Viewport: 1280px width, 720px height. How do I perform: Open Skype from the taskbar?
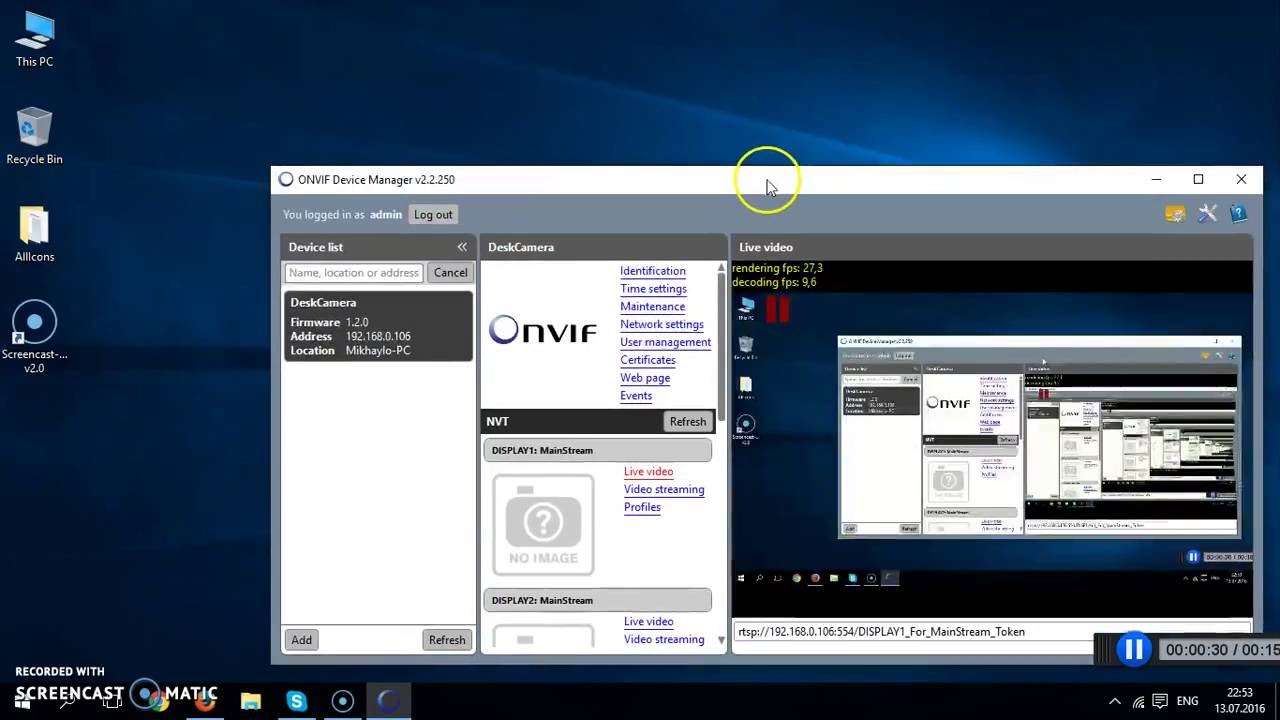tap(297, 701)
